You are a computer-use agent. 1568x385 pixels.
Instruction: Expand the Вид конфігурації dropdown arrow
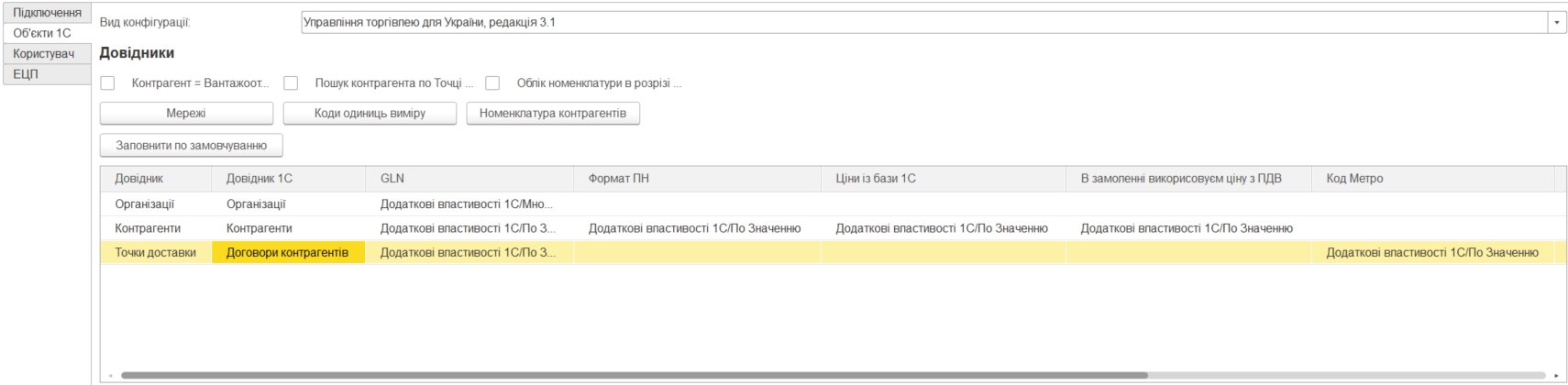1557,22
